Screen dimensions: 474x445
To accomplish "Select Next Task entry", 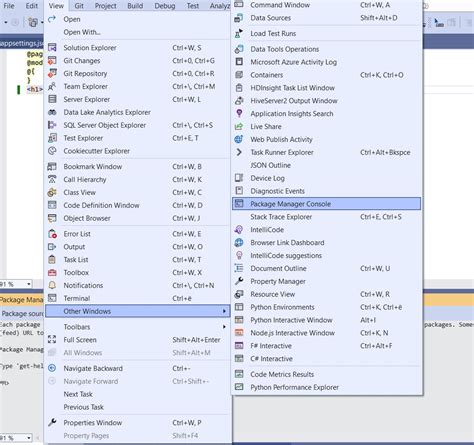I will [x=137, y=394].
